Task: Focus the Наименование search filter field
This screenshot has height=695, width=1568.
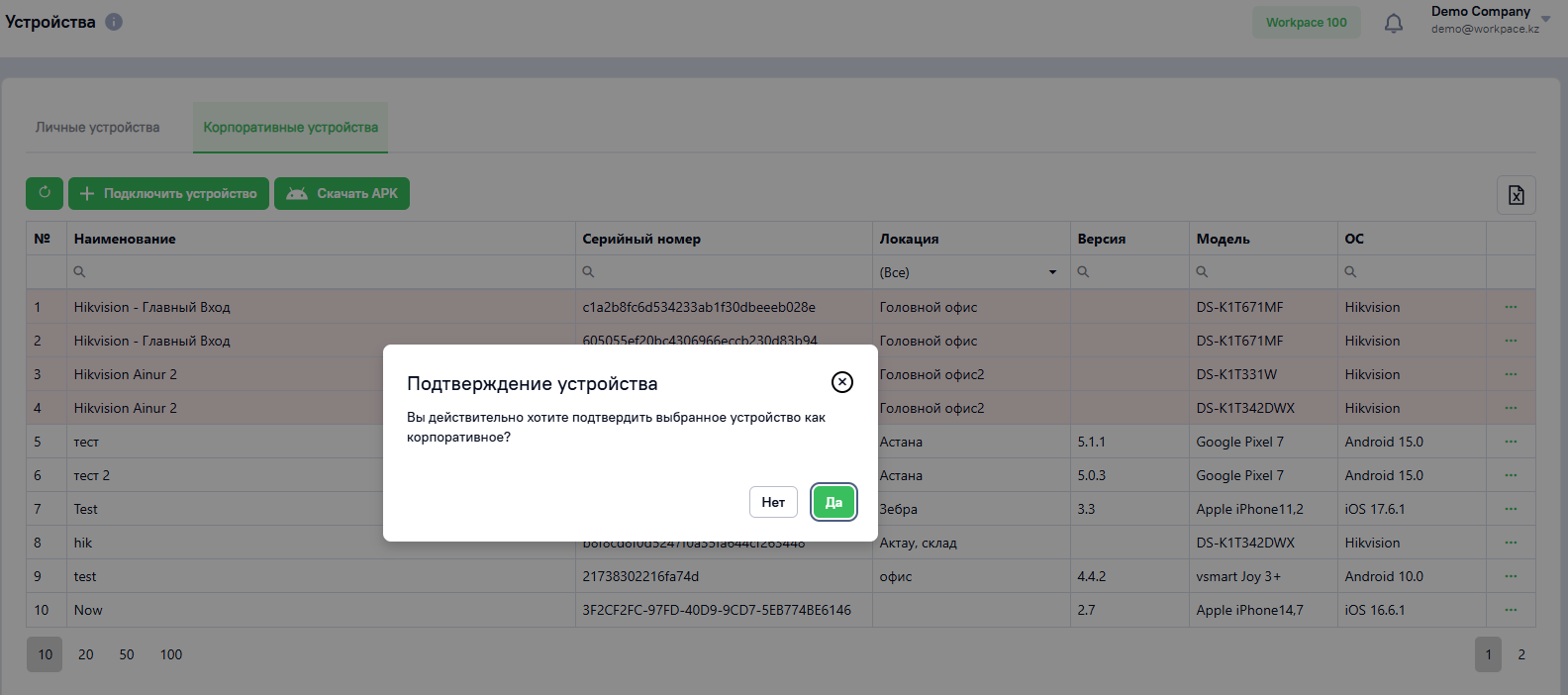Action: click(x=321, y=272)
